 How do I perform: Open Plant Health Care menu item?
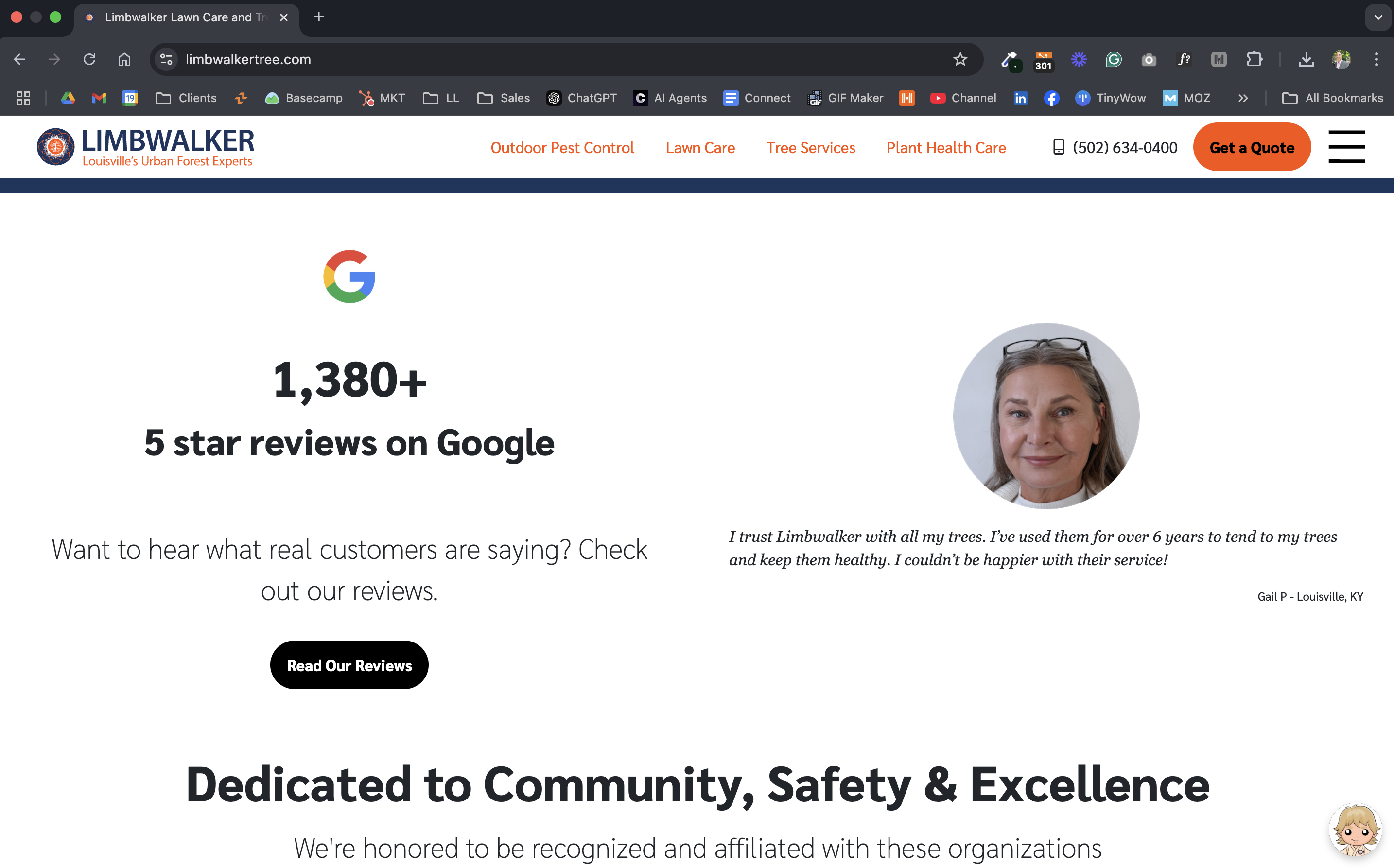click(946, 148)
